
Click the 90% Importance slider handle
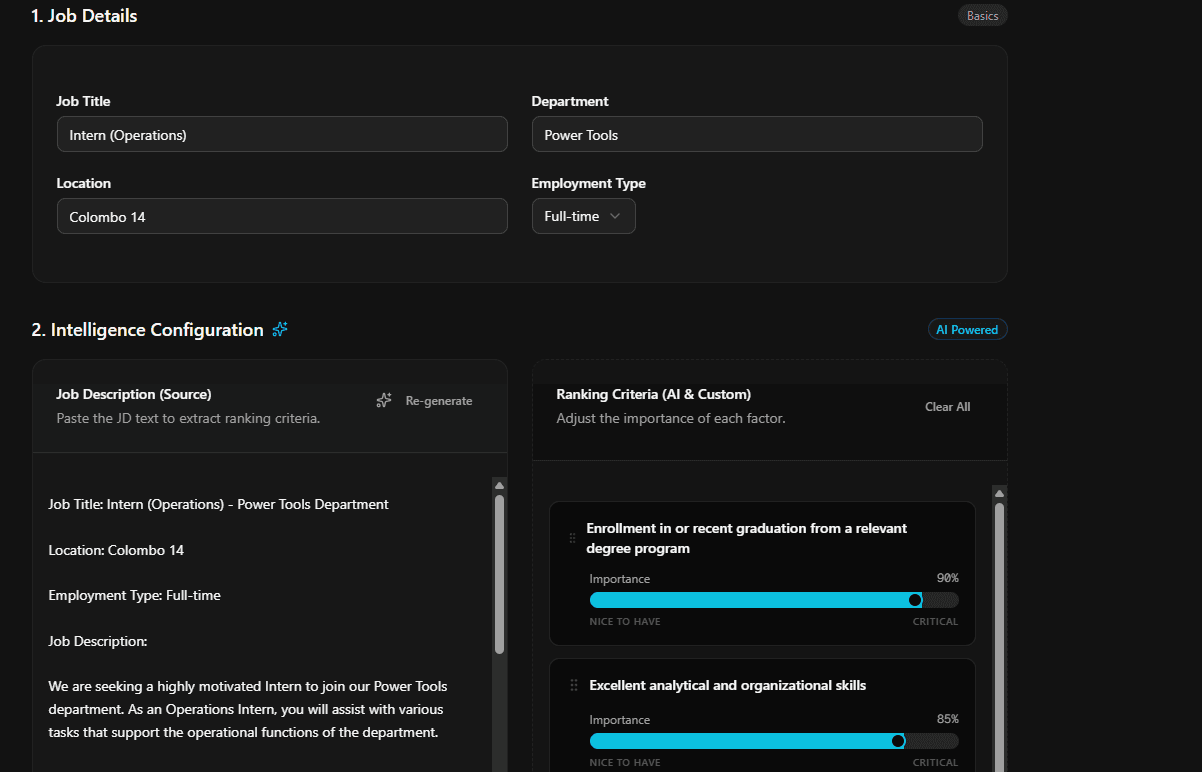tap(915, 600)
